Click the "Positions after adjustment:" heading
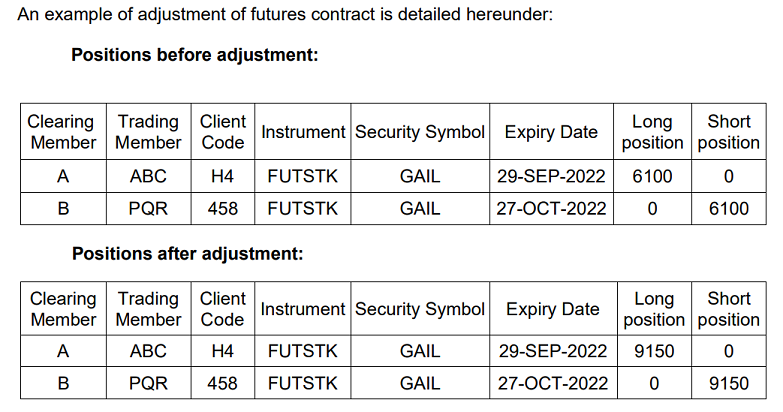The image size is (783, 412). 187,253
